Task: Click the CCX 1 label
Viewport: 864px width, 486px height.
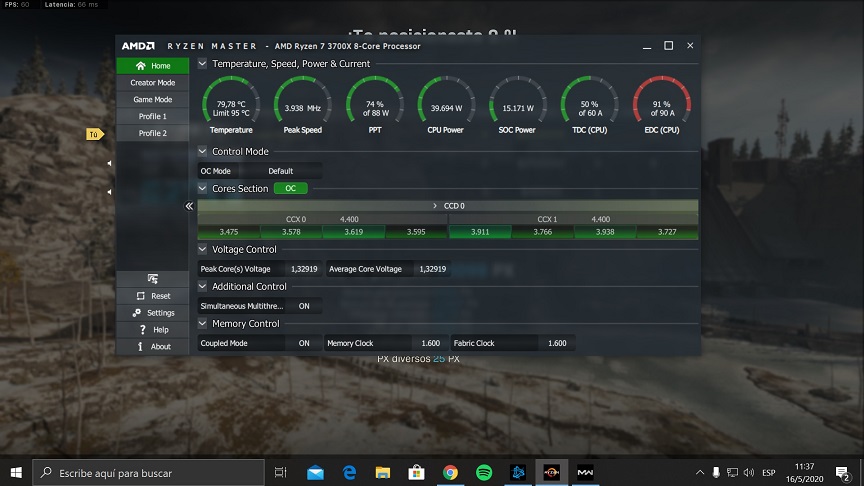Action: 547,219
